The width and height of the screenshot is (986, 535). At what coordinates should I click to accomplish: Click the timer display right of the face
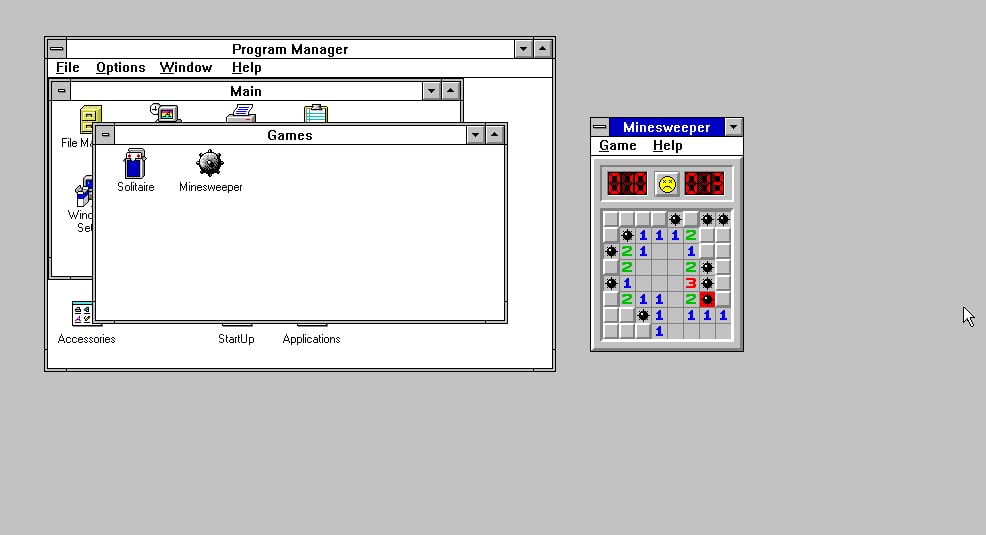coord(704,184)
